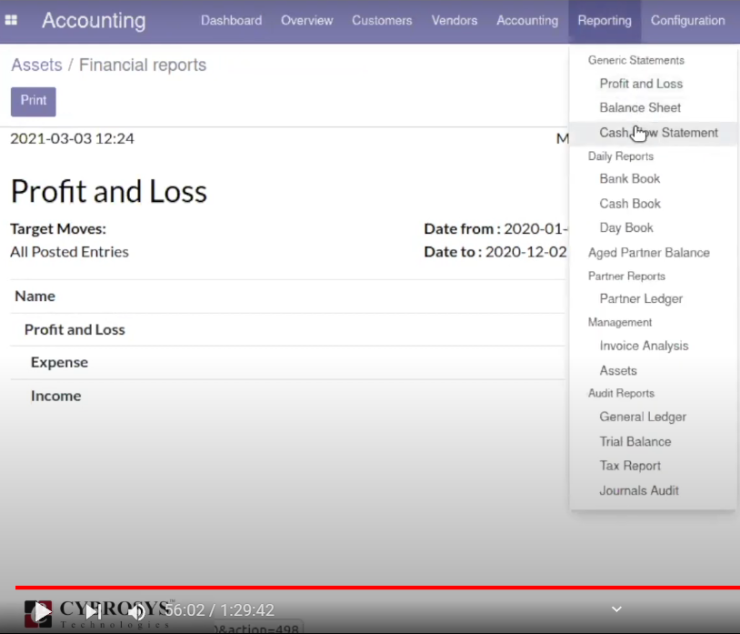Click the Date to value 2020-12-02
The width and height of the screenshot is (740, 634).
click(526, 252)
